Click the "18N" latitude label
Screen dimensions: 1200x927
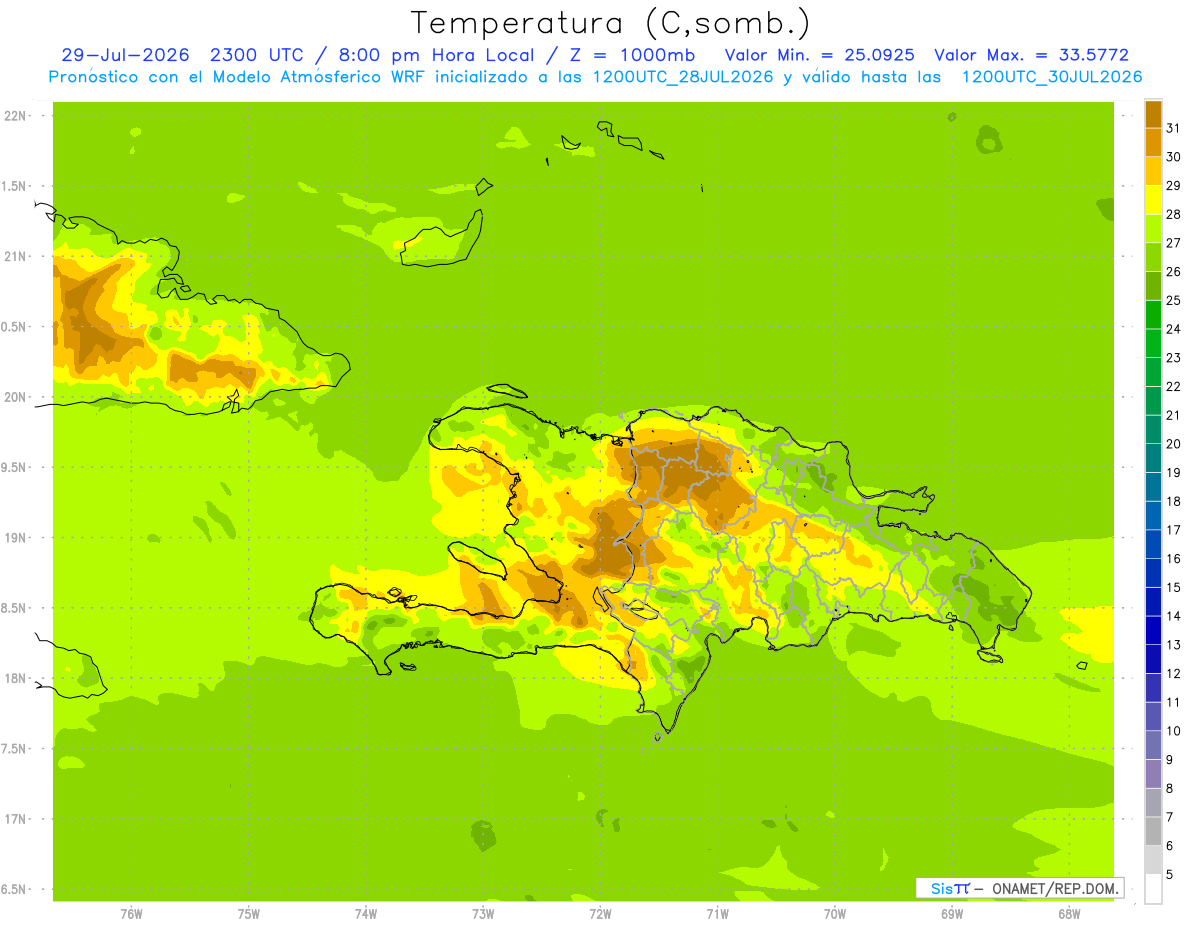click(15, 678)
